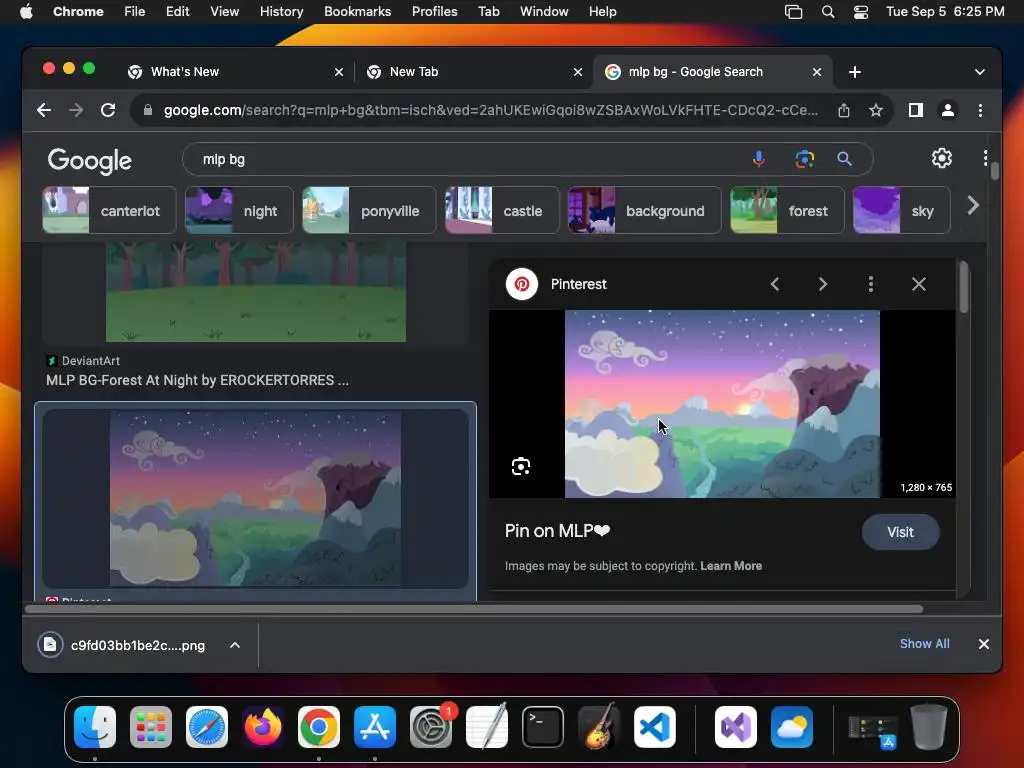Search inside image with Lens overlay icon
Image resolution: width=1024 pixels, height=768 pixels.
[x=520, y=466]
